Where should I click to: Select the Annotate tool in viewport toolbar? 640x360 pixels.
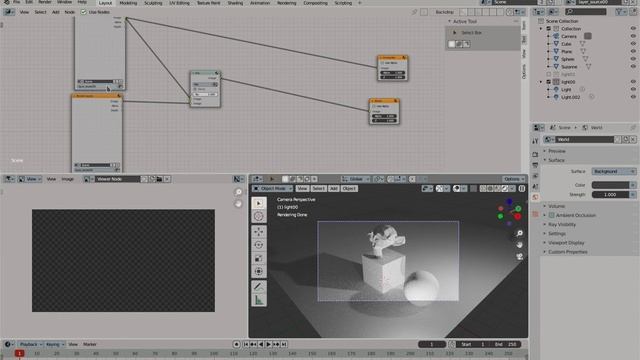(259, 287)
